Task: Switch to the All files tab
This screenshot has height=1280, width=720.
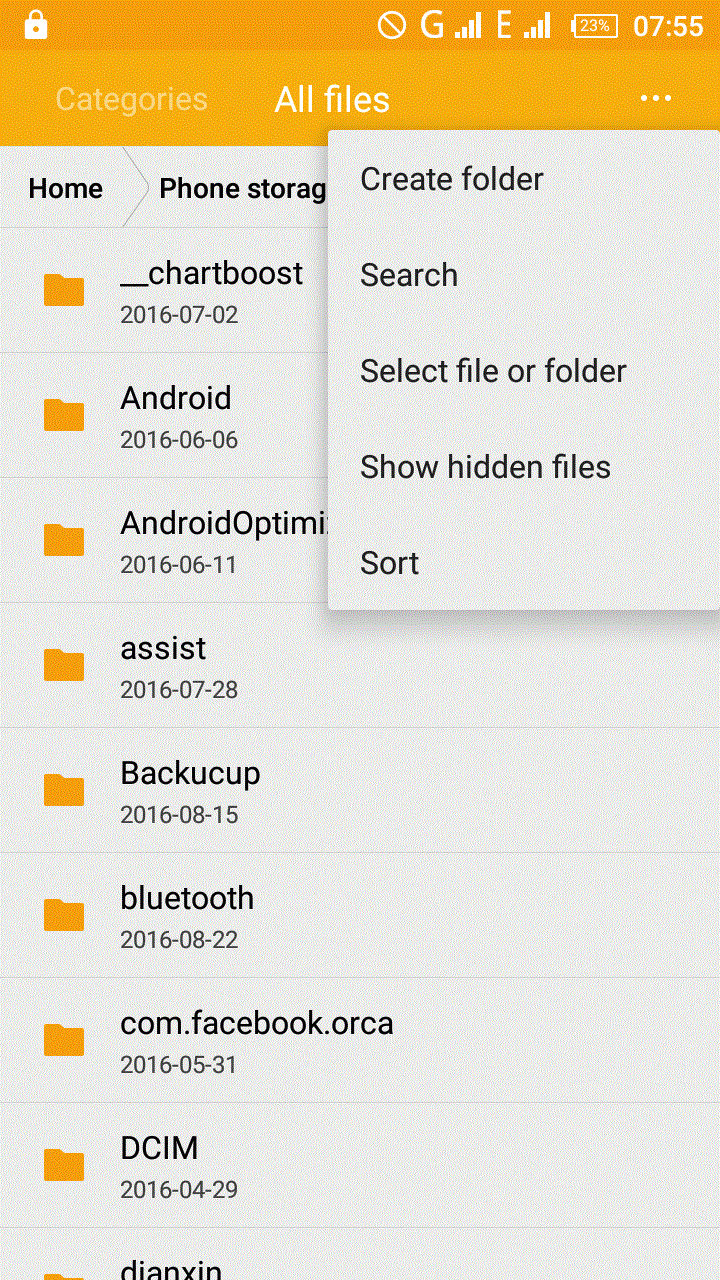Action: point(332,99)
